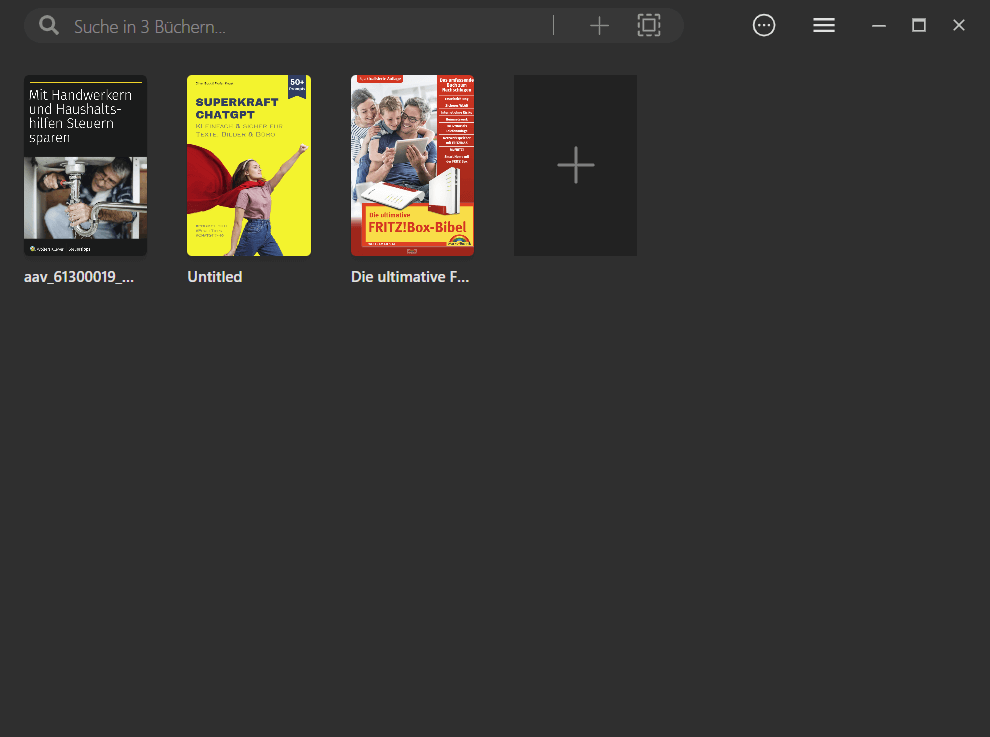Click the 'Die ultimative F...' book title
The image size is (990, 737).
[x=410, y=277]
